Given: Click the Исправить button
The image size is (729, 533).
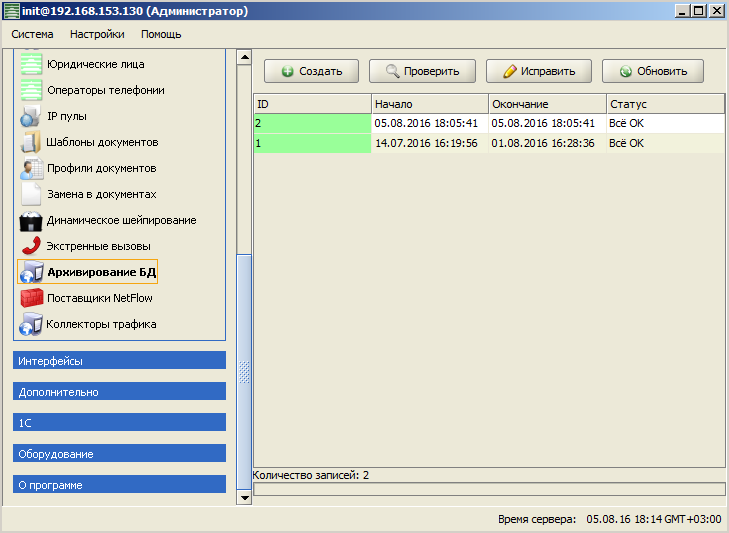Looking at the screenshot, I should point(539,71).
